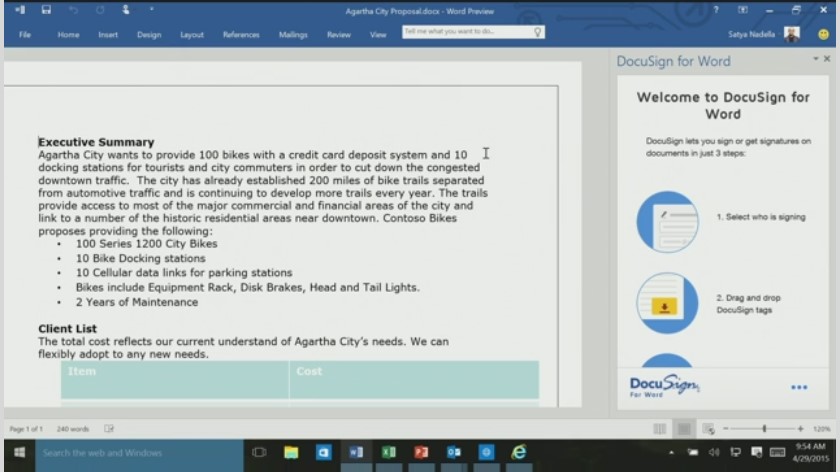Open Task View in the taskbar
Viewport: 840px width, 472px height.
259,453
